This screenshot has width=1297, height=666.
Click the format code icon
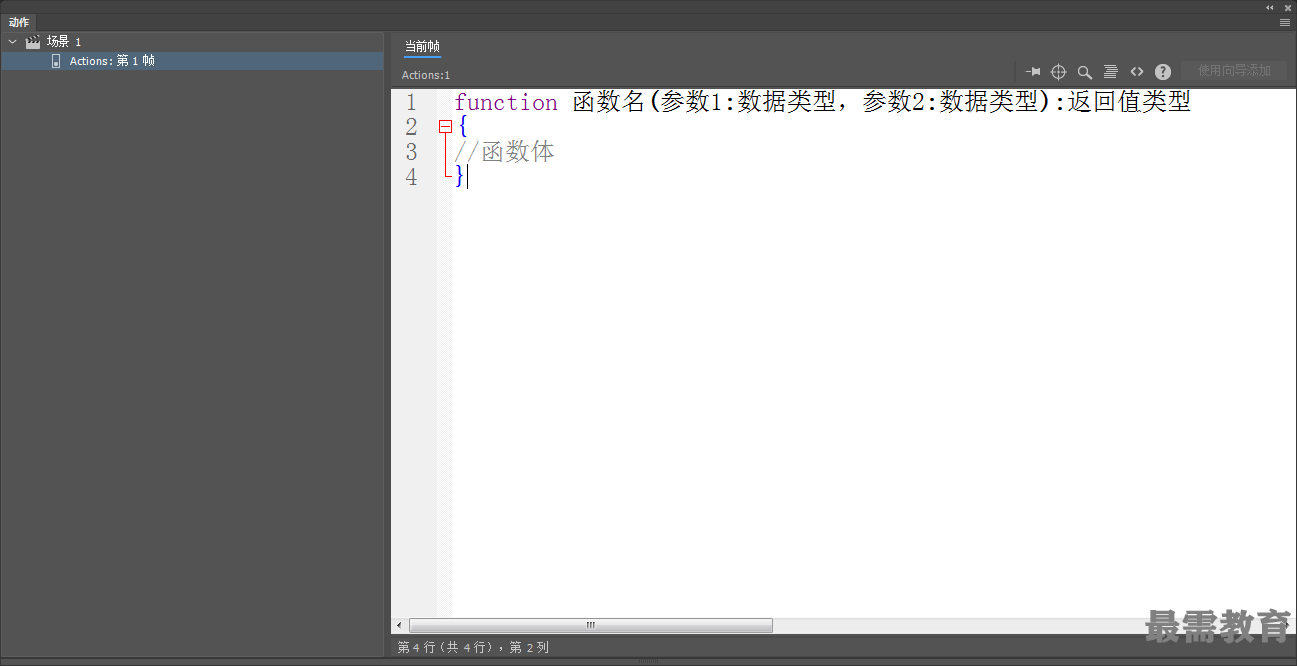point(1110,71)
